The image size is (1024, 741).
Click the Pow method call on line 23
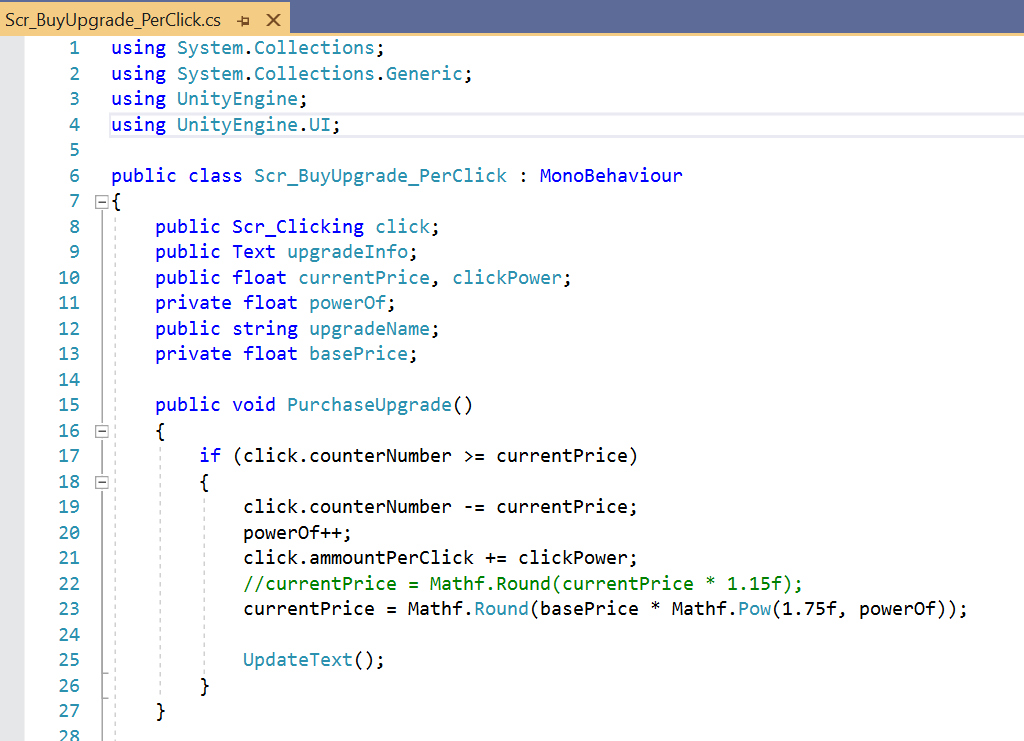[754, 609]
